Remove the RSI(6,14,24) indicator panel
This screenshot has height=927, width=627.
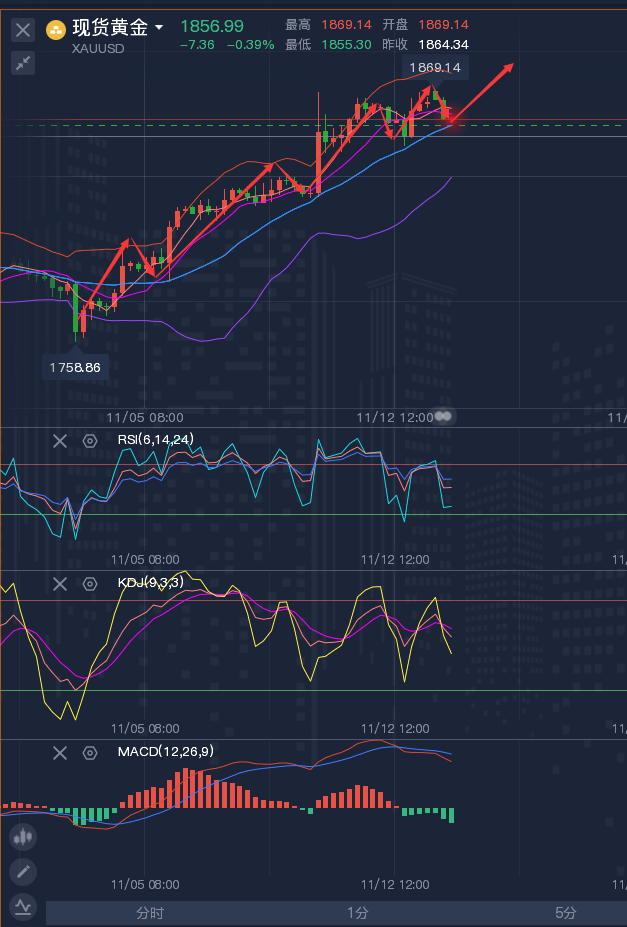60,440
